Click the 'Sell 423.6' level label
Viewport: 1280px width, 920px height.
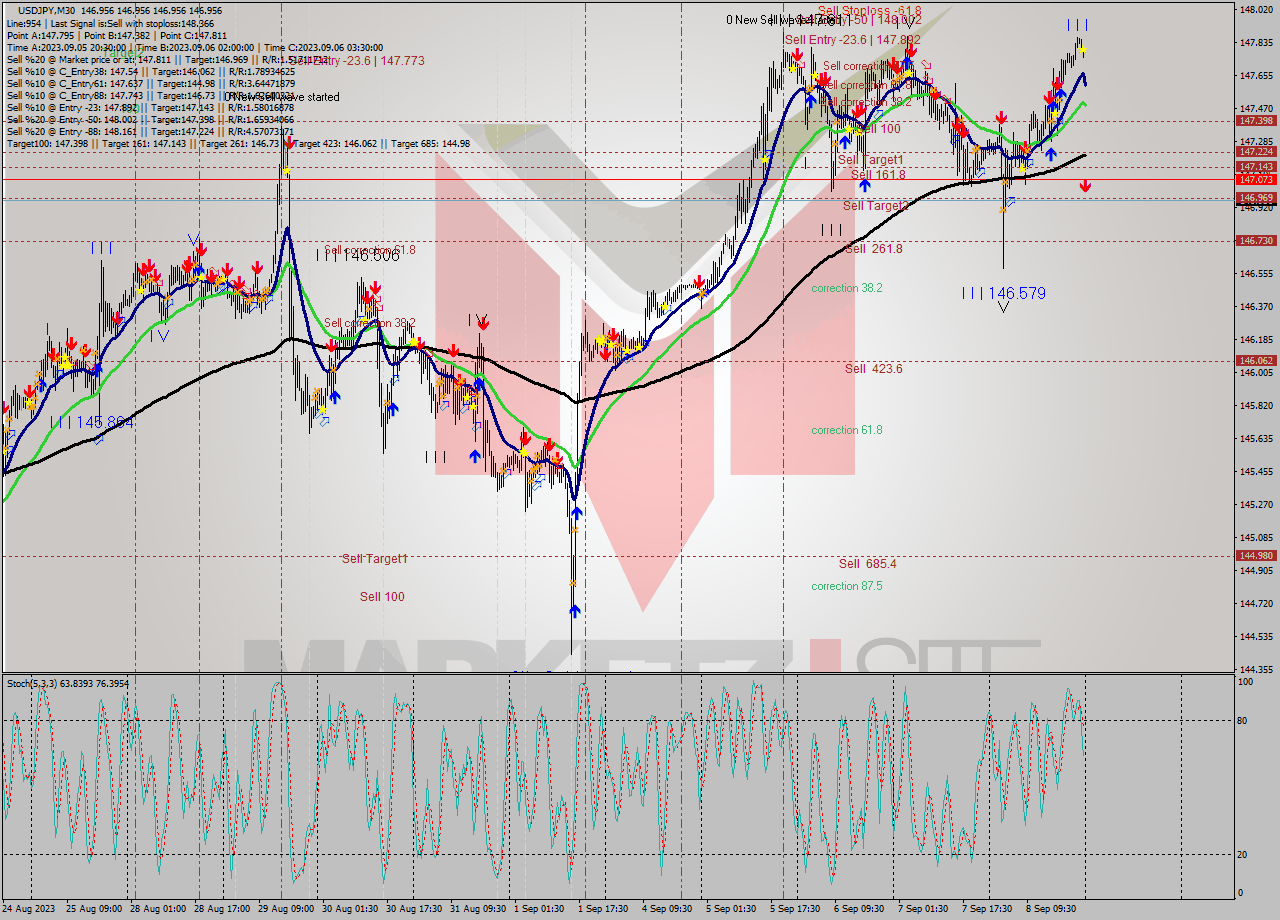coord(873,369)
